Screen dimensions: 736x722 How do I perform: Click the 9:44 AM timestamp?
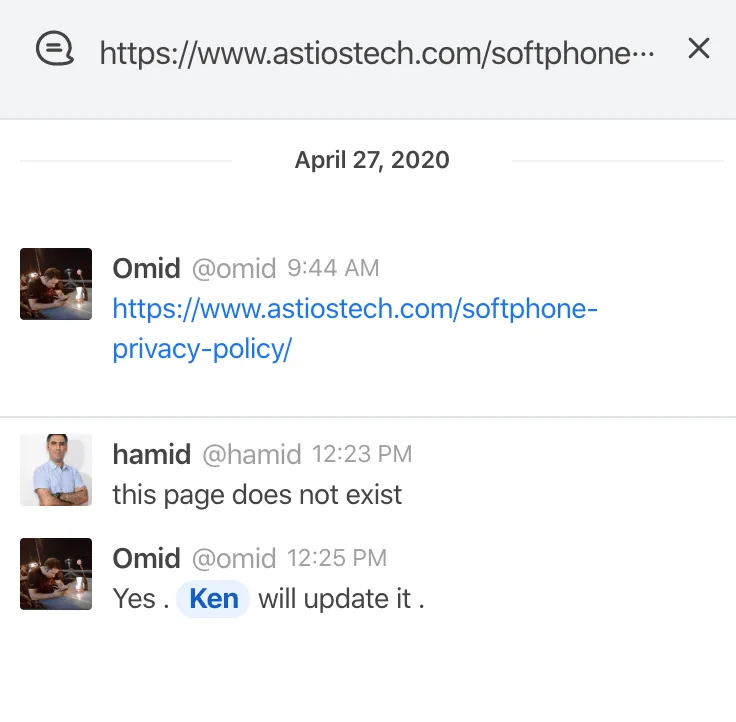pyautogui.click(x=333, y=268)
